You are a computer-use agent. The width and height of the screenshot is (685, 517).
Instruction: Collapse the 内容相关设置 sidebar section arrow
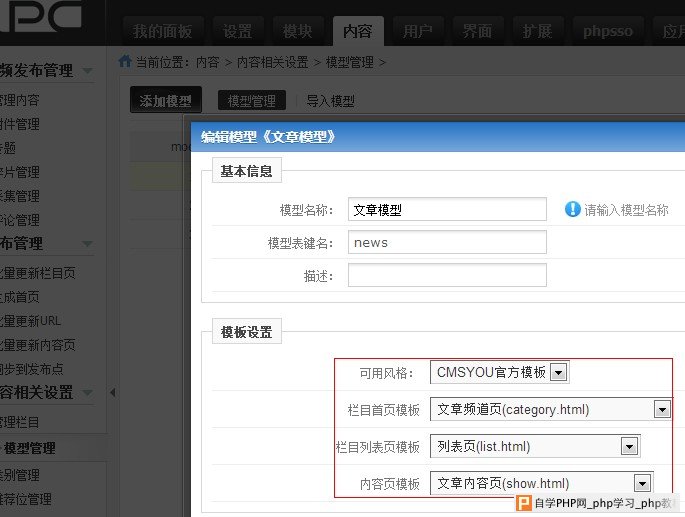click(x=87, y=392)
